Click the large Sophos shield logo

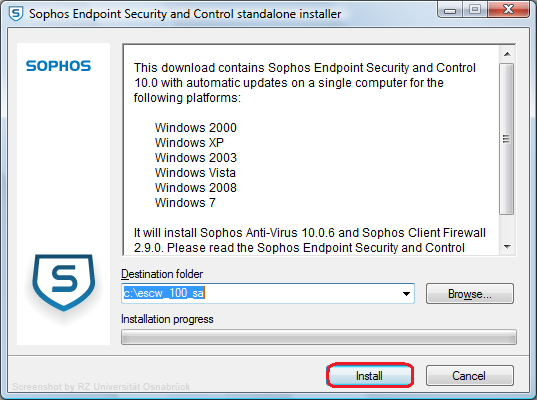pyautogui.click(x=64, y=283)
